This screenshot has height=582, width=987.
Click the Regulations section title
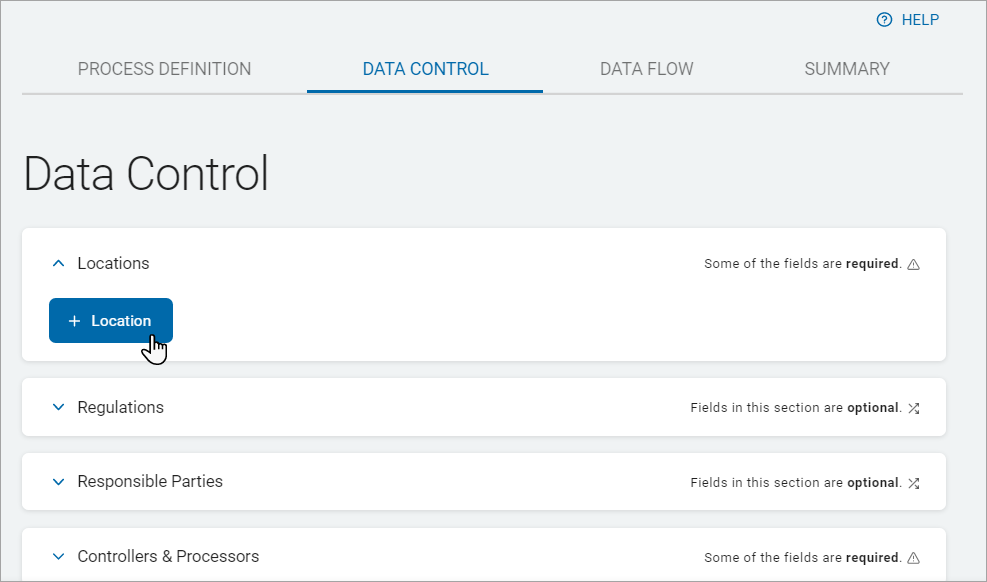[120, 408]
